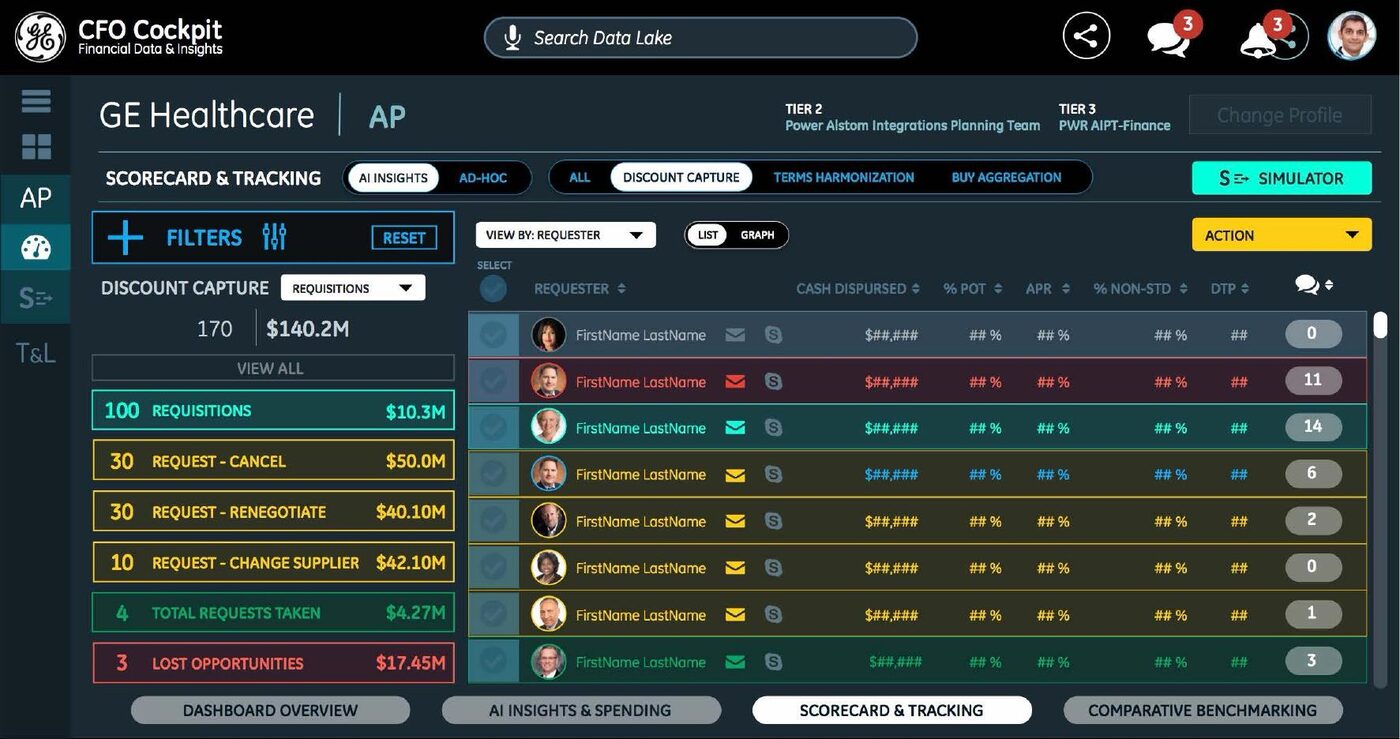Viewport: 1400px width, 739px height.
Task: Click the Reset filters button
Action: pyautogui.click(x=404, y=237)
